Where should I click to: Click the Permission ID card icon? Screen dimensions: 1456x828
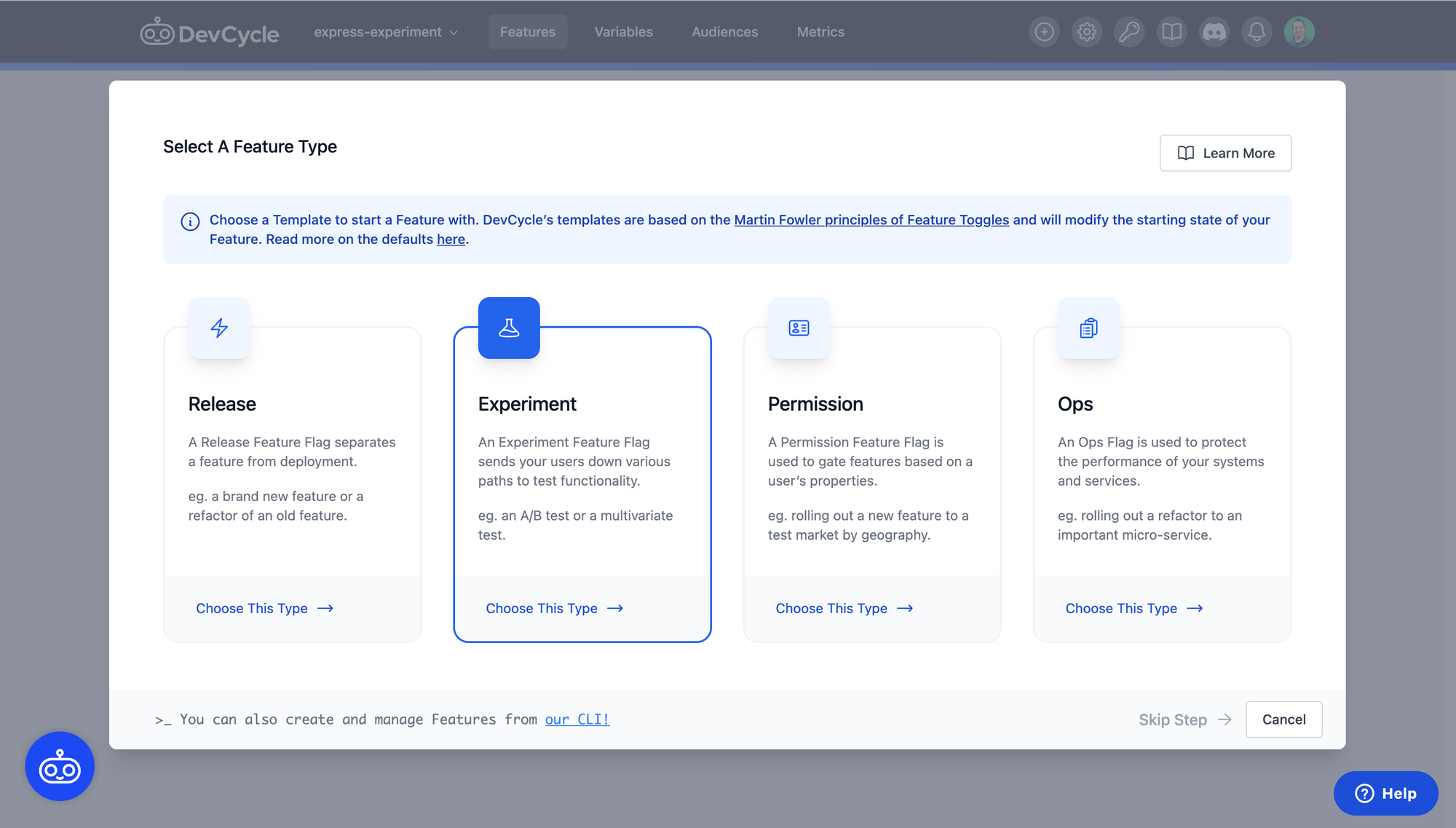pos(799,328)
